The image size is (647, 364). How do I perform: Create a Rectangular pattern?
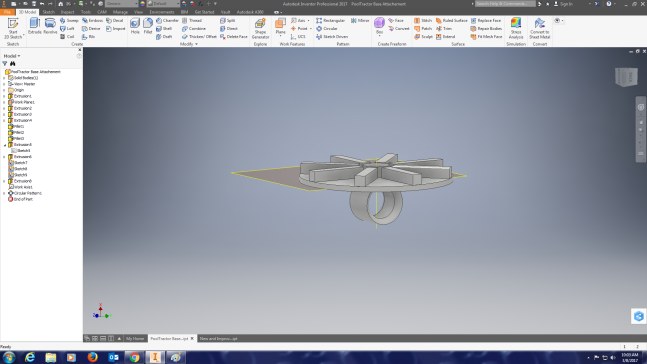click(330, 20)
